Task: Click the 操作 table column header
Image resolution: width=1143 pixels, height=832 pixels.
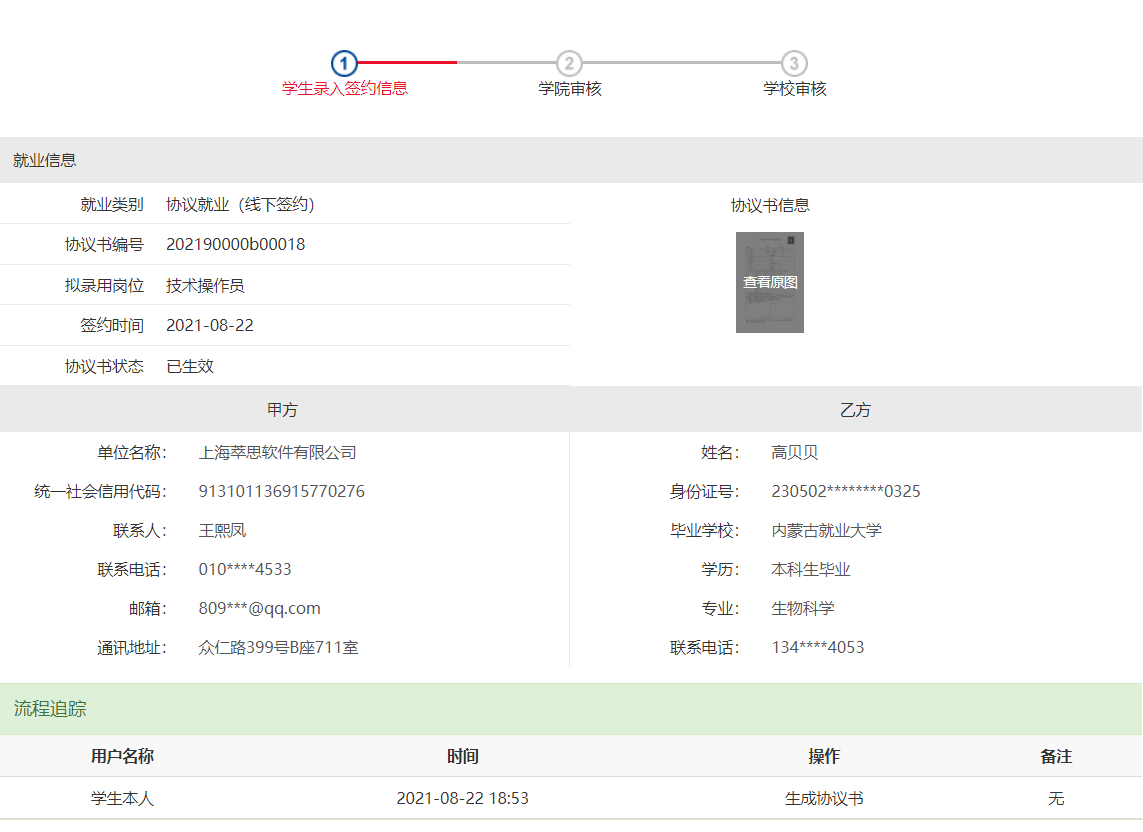Action: [x=824, y=756]
